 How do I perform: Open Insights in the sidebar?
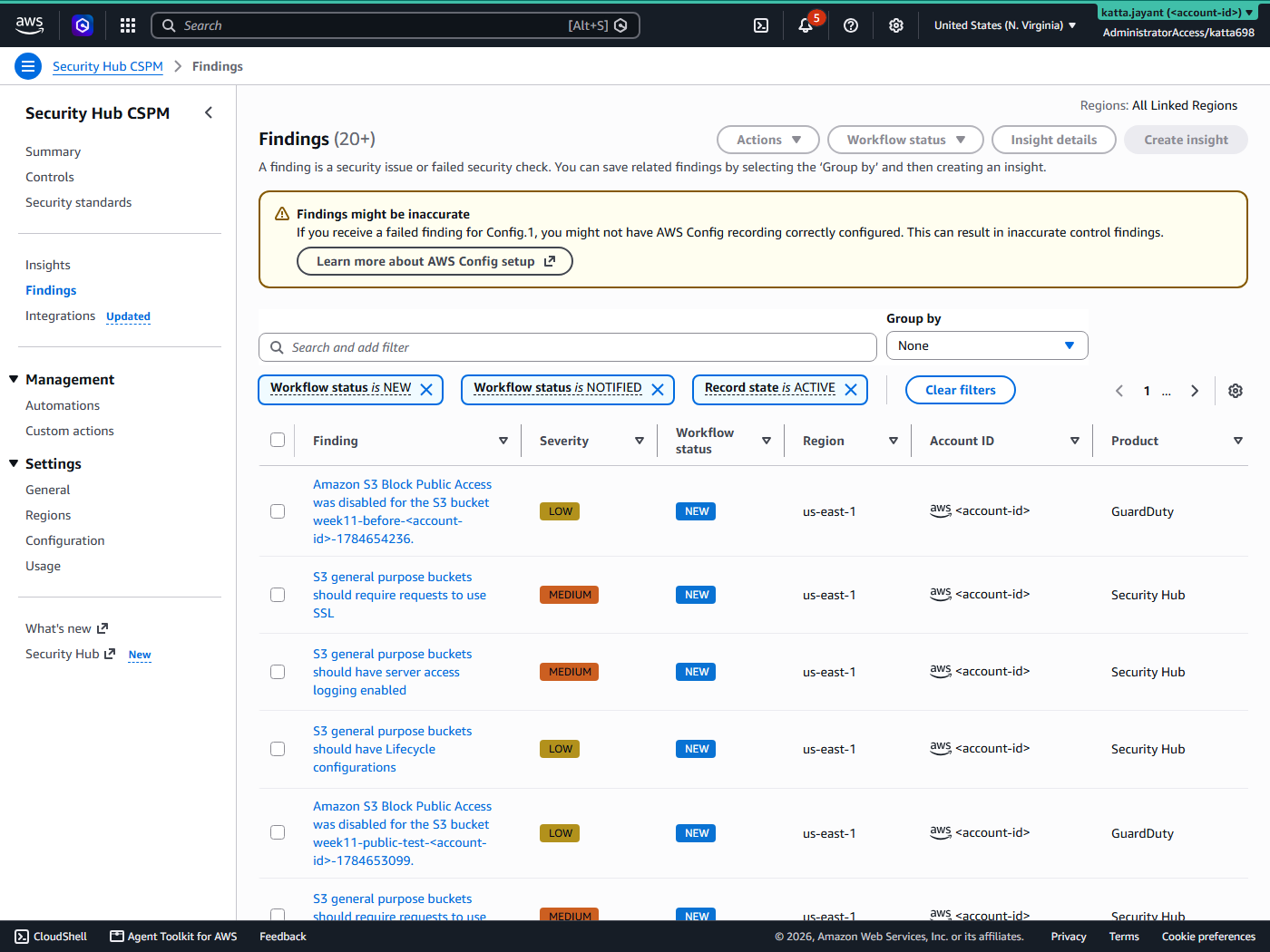pyautogui.click(x=47, y=265)
